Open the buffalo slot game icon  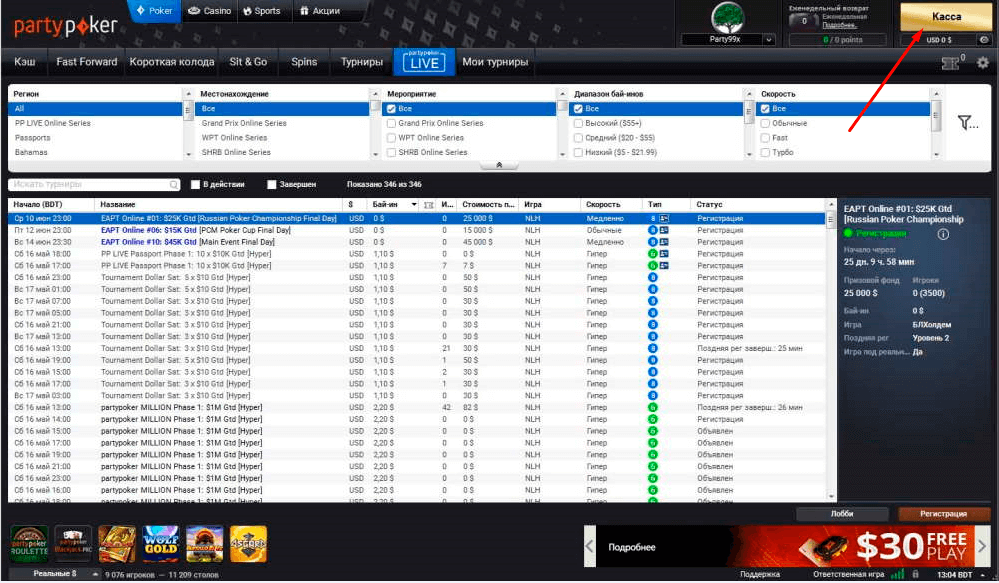pos(205,543)
